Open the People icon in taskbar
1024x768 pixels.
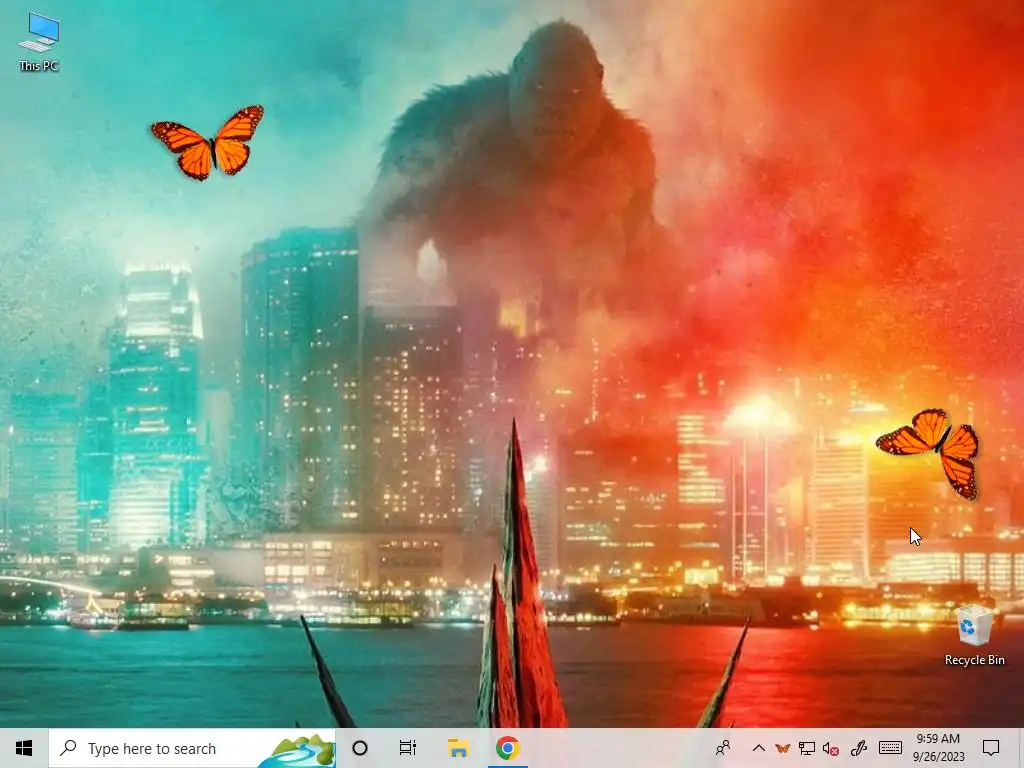click(723, 748)
